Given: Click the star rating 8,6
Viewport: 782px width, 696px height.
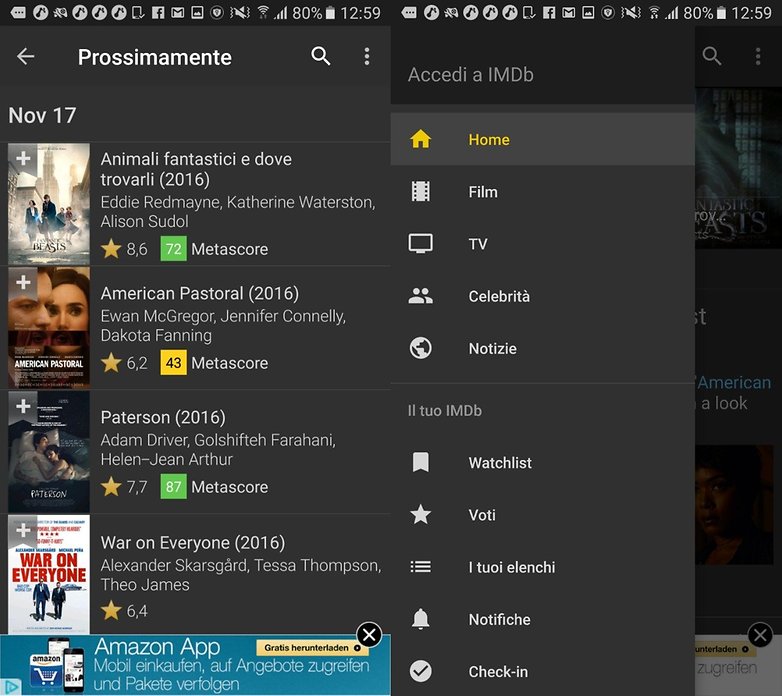Looking at the screenshot, I should click(x=124, y=248).
